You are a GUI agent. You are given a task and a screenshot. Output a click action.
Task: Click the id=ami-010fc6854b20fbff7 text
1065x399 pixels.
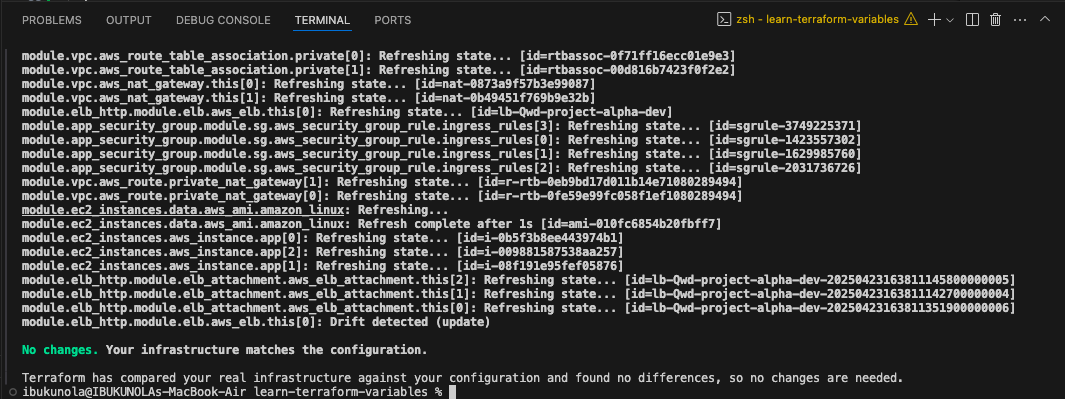click(631, 223)
